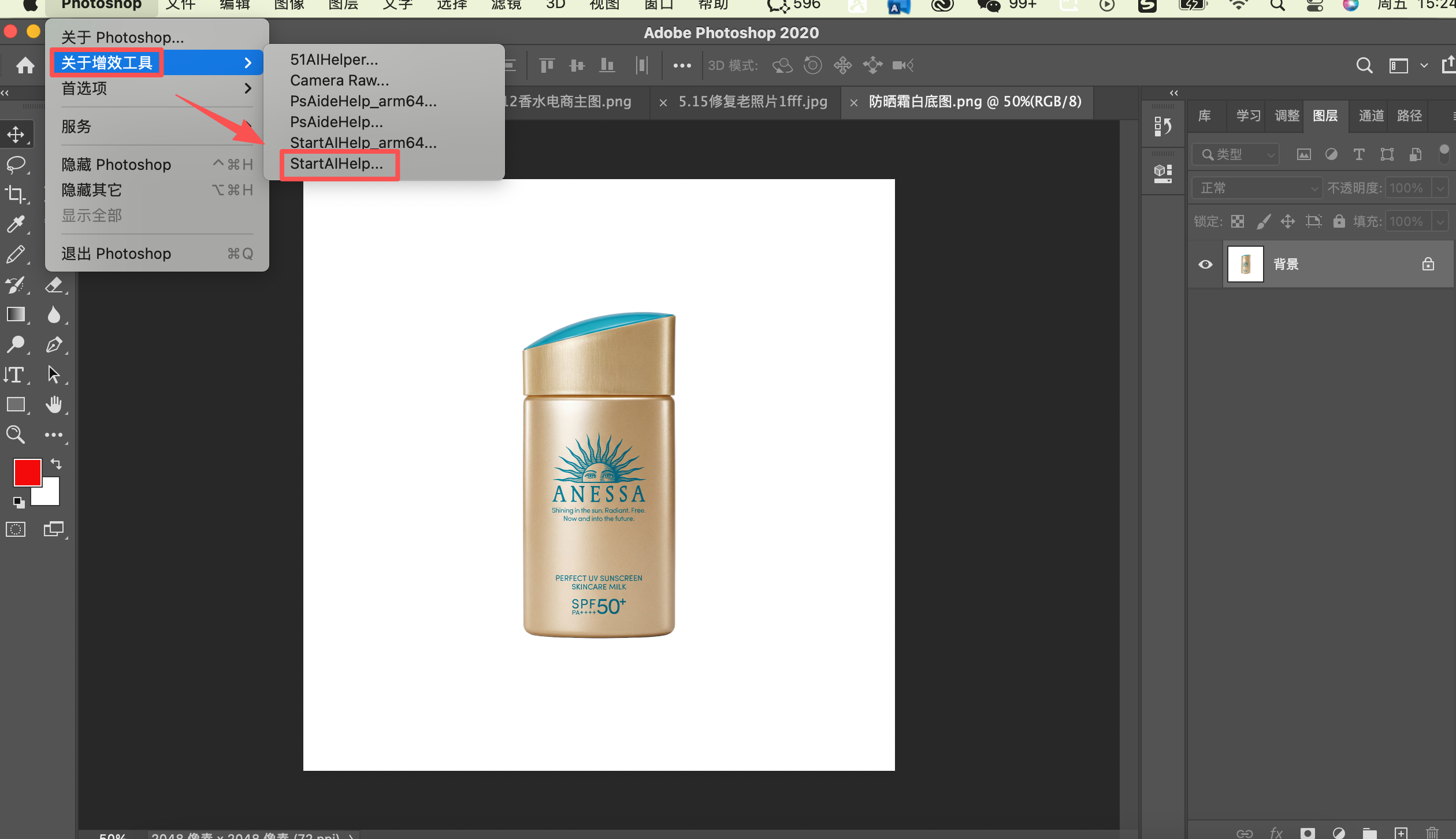The height and width of the screenshot is (839, 1456).
Task: Toggle lock all padlock next to 填充
Action: [x=1339, y=221]
